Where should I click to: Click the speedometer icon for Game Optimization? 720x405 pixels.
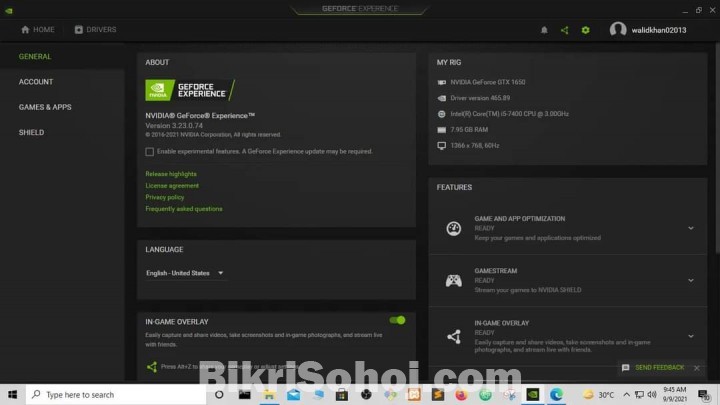(454, 228)
